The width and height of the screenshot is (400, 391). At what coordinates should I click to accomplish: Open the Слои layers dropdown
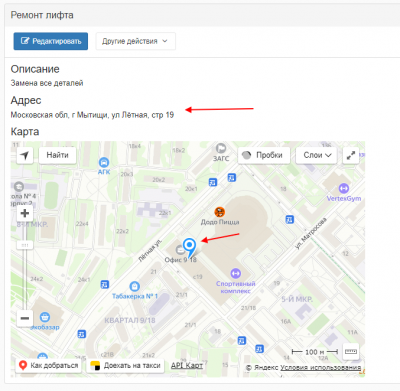point(317,155)
